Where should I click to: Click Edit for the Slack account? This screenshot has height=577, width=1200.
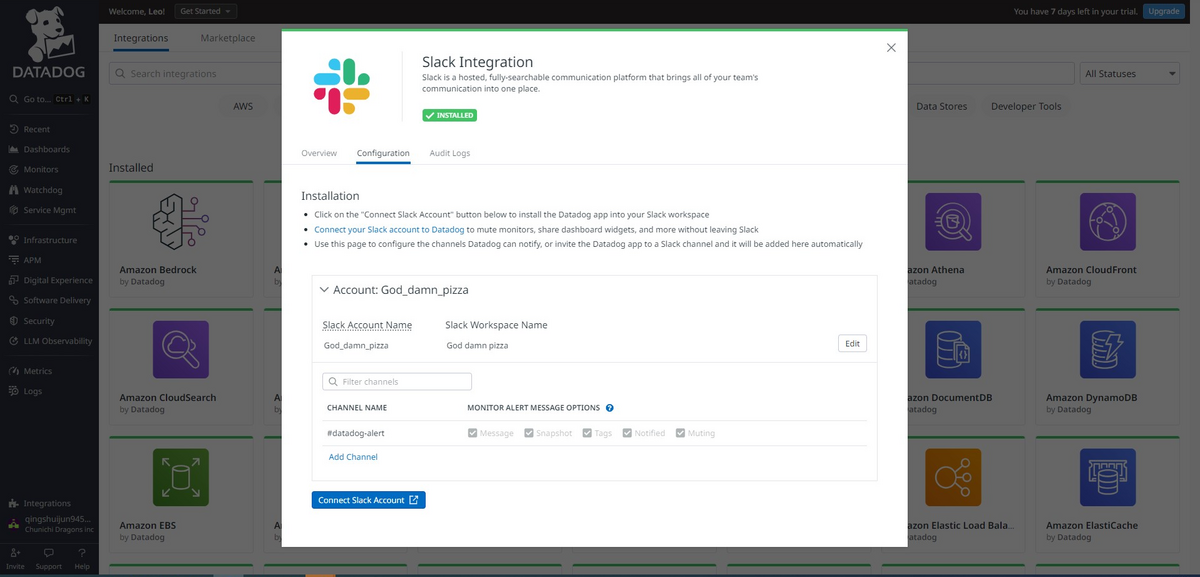click(x=852, y=343)
